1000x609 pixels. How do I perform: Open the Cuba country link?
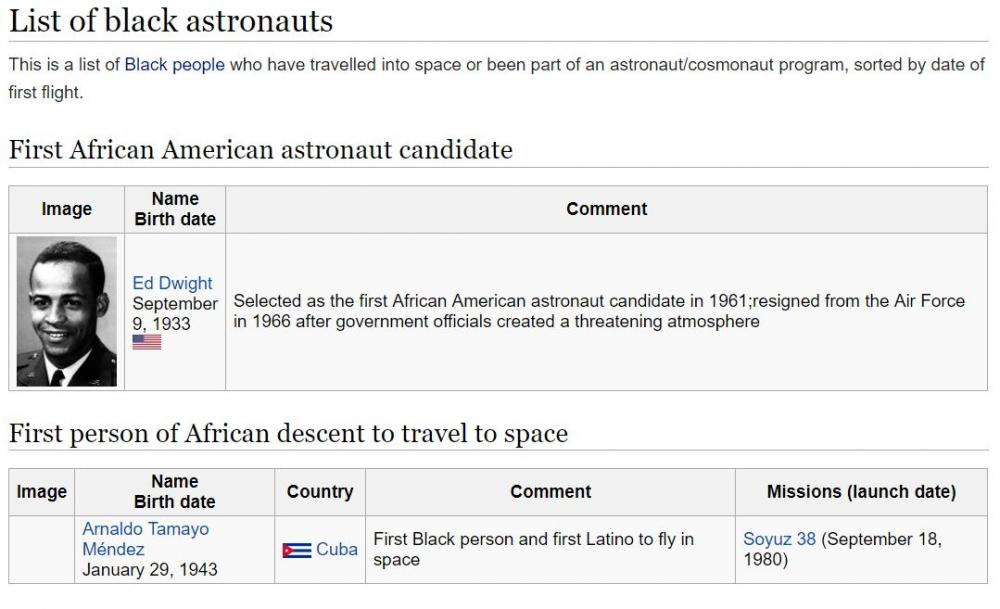point(337,550)
